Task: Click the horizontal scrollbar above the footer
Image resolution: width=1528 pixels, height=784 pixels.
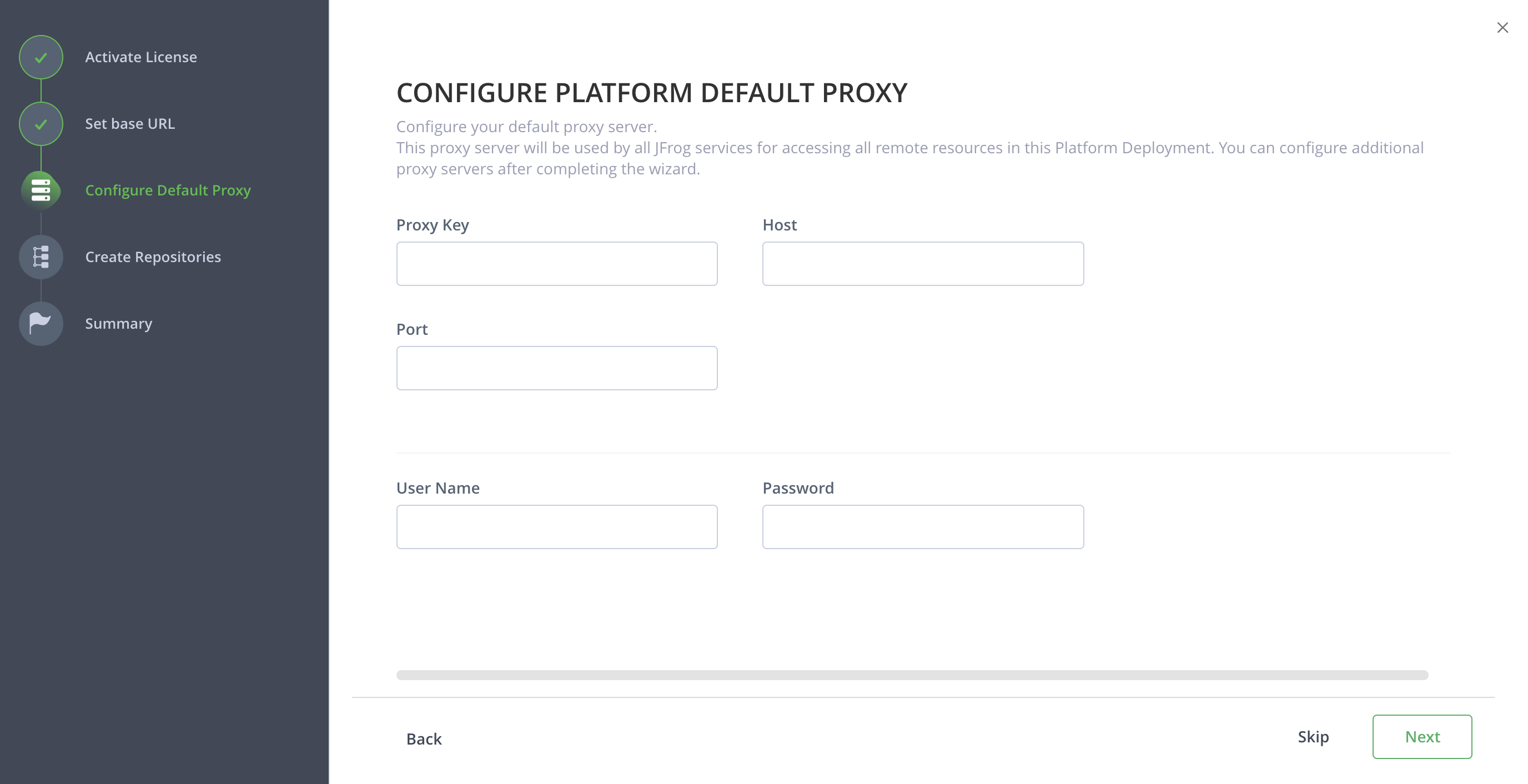Action: pos(913,674)
